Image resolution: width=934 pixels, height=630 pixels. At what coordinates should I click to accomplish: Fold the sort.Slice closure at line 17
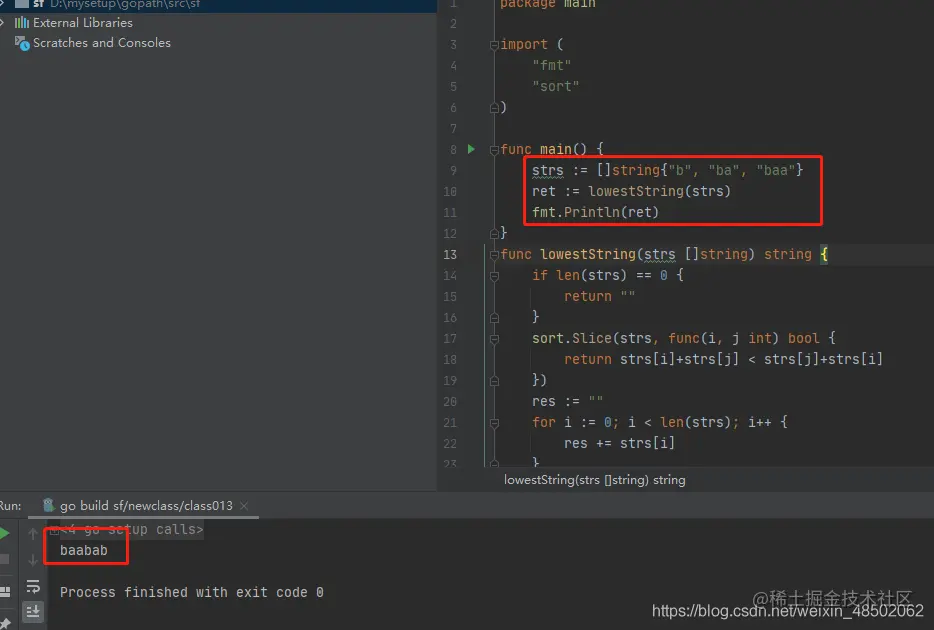[494, 339]
